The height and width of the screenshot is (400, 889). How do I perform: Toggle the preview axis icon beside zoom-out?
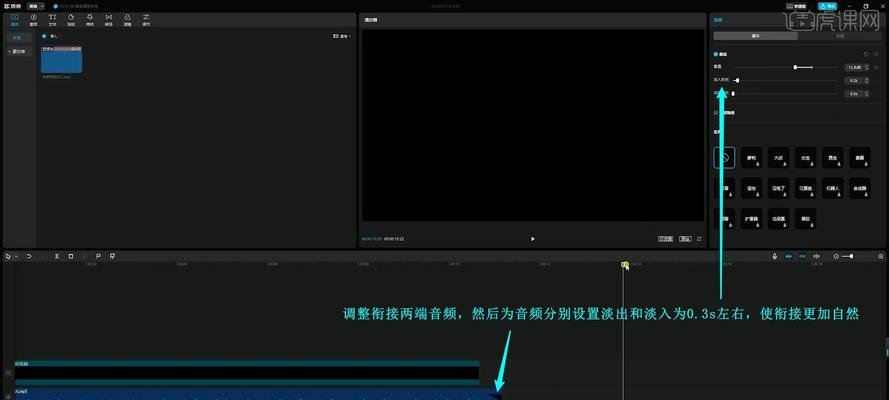(816, 256)
